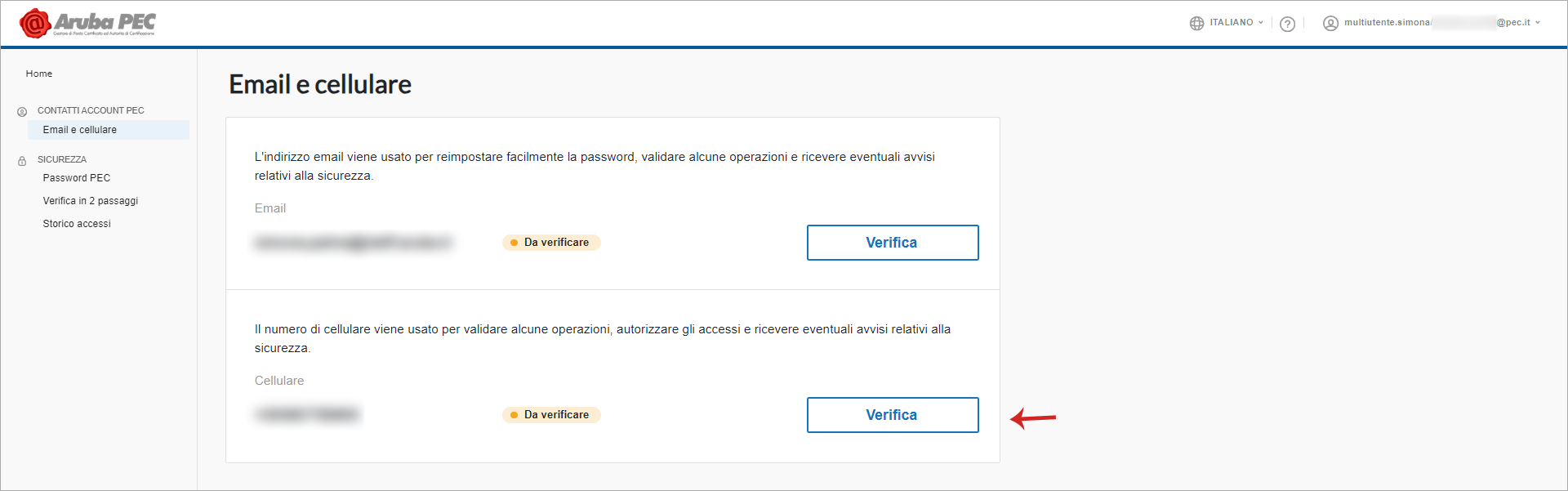Click Verifica button for email
Viewport: 1568px width, 491px height.
pyautogui.click(x=893, y=243)
